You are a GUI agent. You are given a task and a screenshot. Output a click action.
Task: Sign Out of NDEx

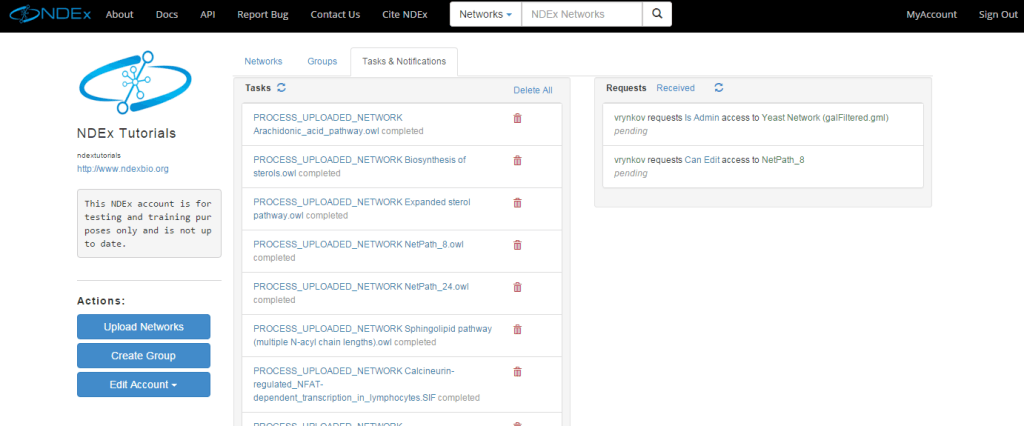tap(998, 14)
